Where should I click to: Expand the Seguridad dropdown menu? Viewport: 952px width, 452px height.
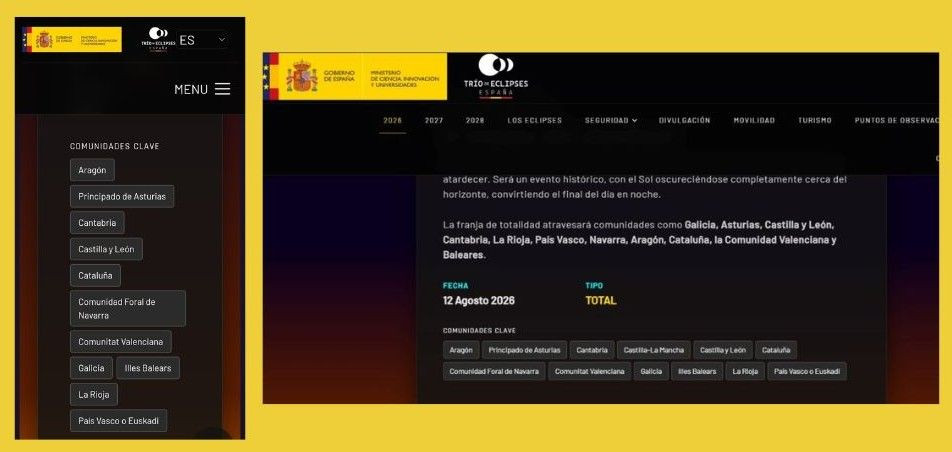coord(610,121)
